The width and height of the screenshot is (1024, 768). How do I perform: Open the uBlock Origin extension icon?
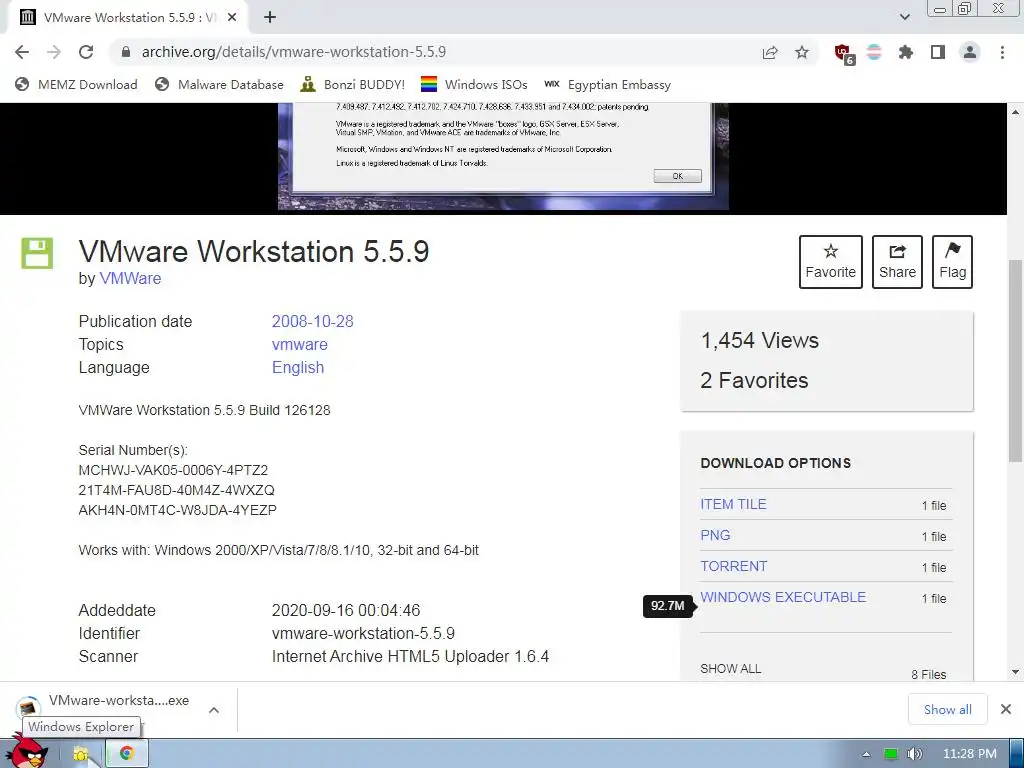pos(844,54)
